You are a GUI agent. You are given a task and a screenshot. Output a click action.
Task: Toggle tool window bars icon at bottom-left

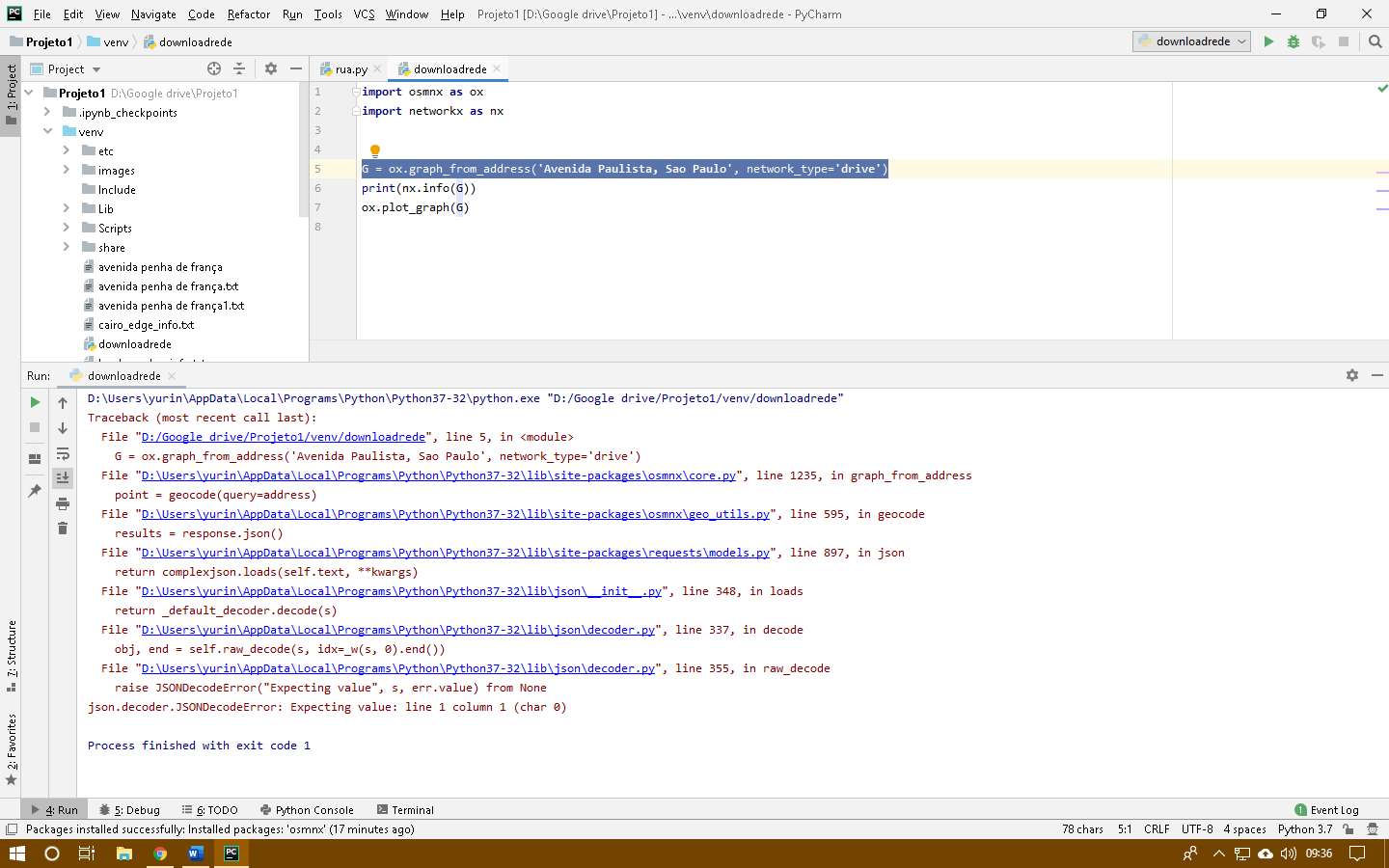[x=11, y=828]
